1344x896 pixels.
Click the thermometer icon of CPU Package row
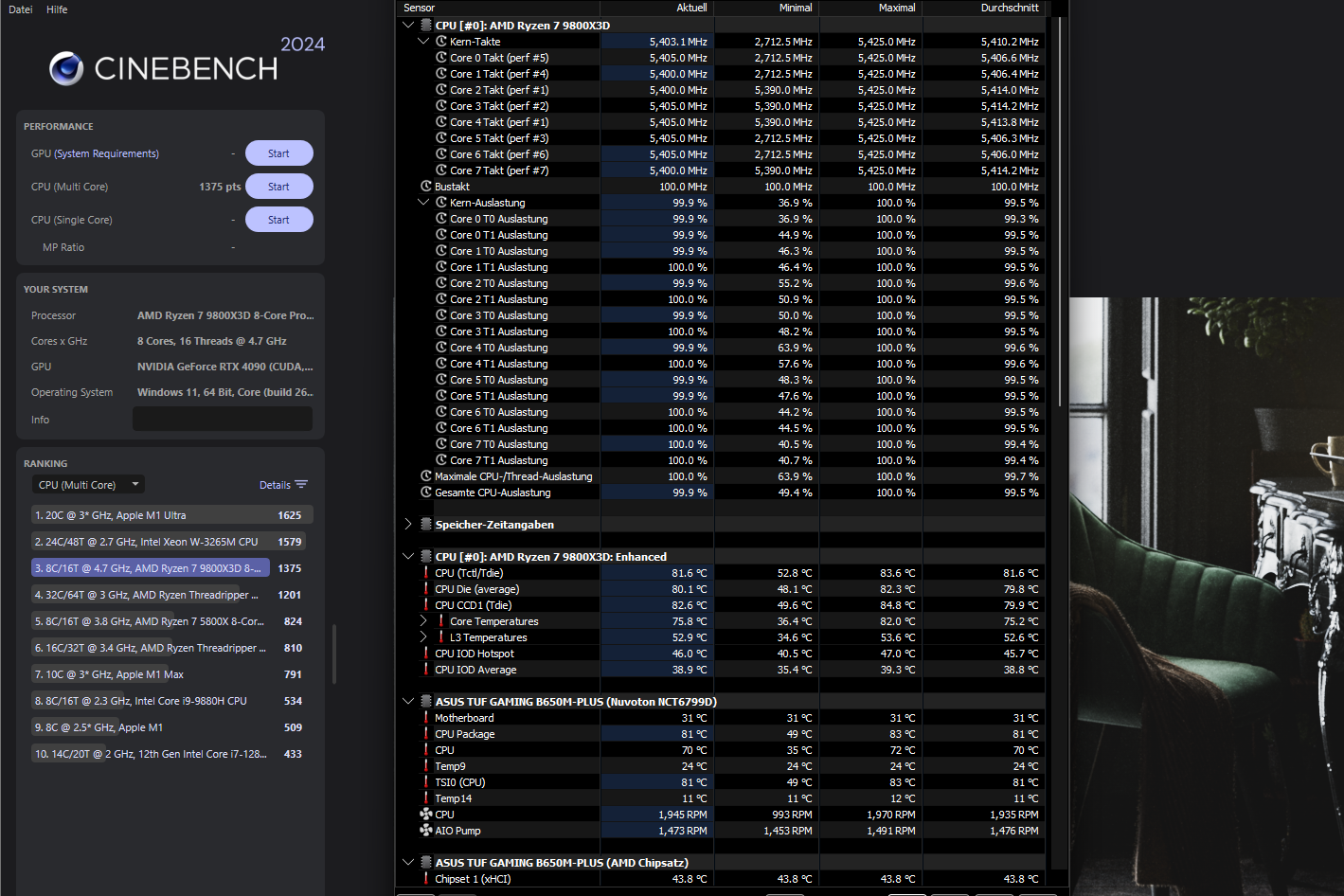[x=426, y=734]
